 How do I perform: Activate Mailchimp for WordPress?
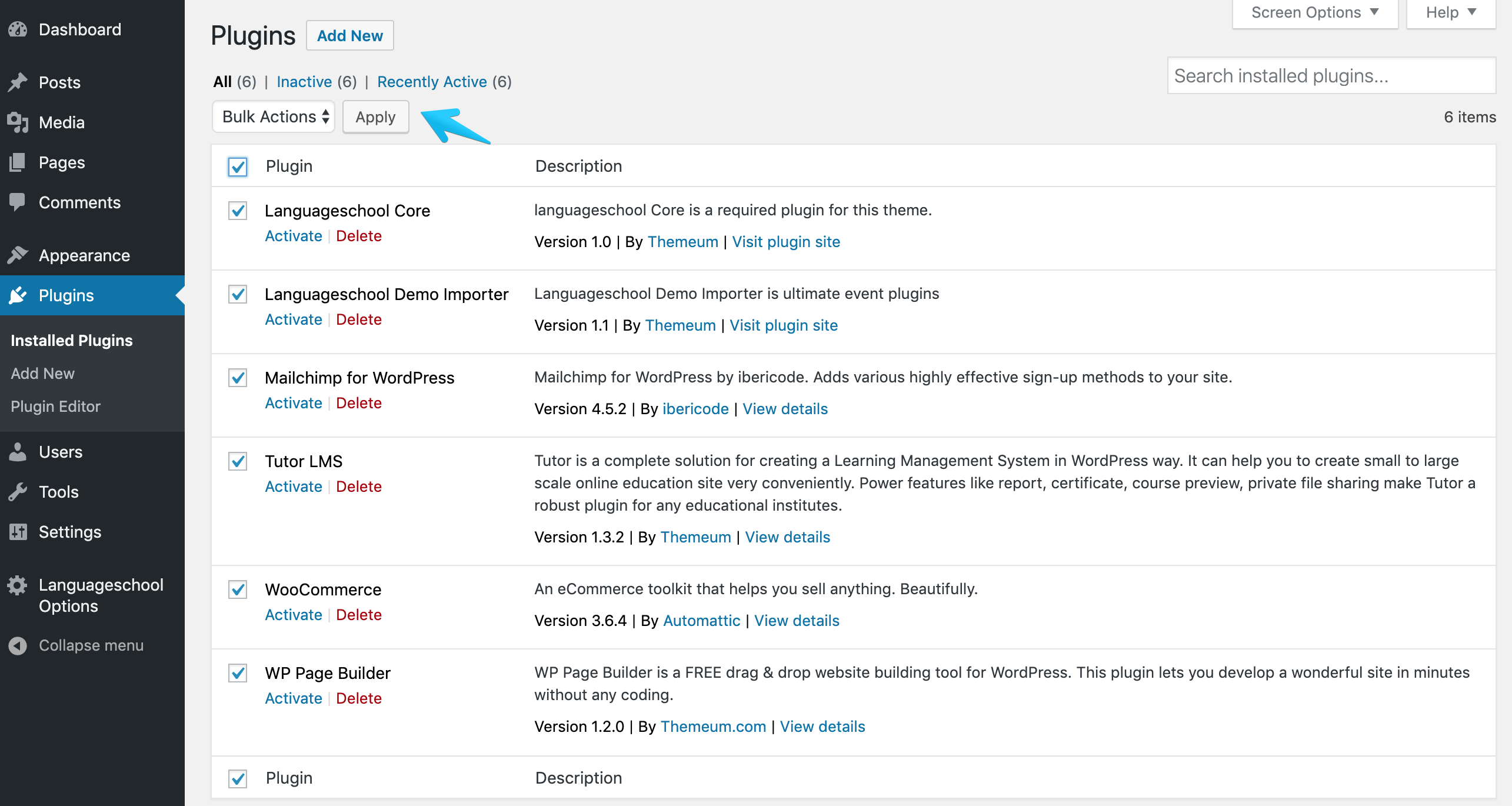[x=294, y=403]
